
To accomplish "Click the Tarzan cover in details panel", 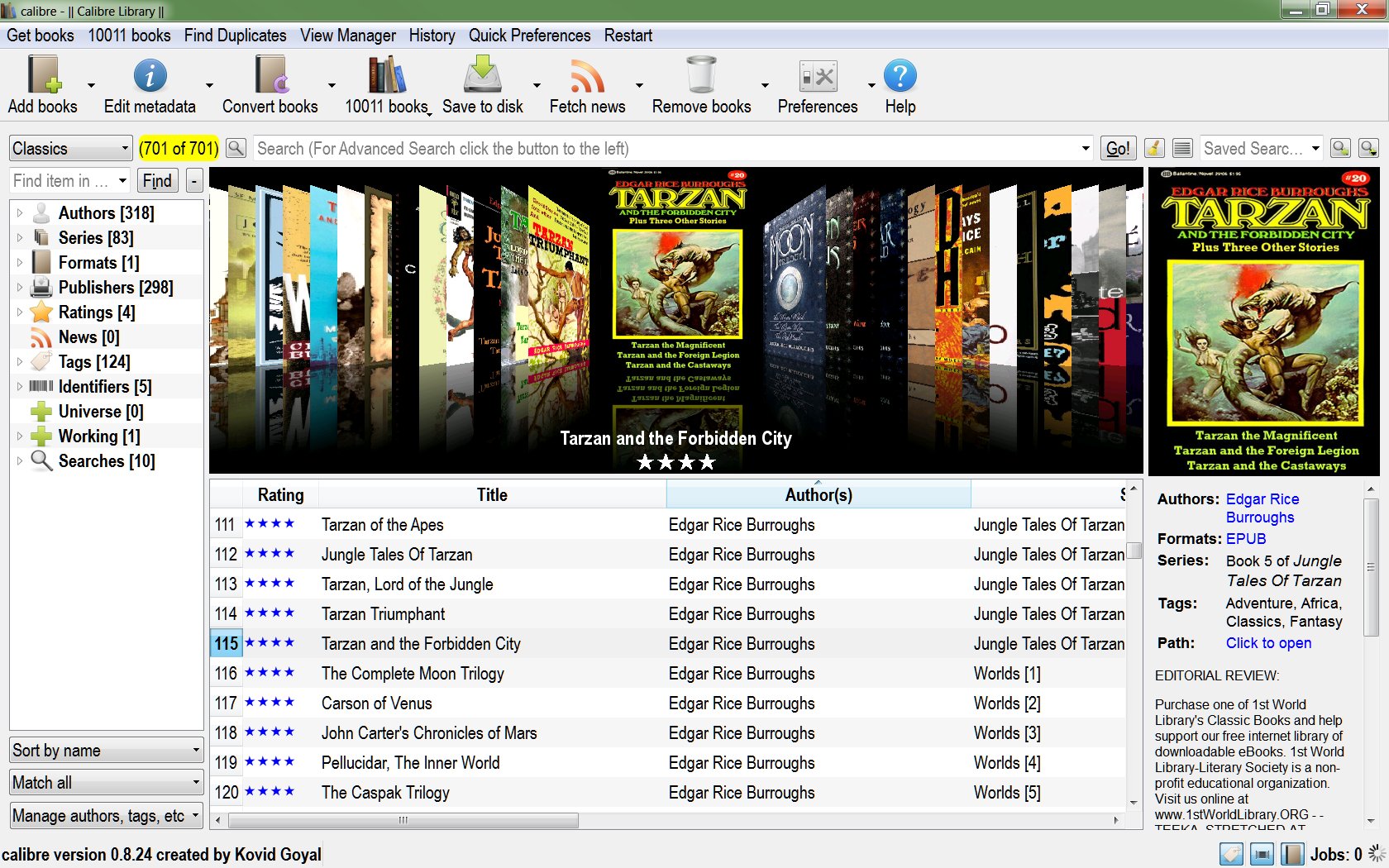I will pyautogui.click(x=1266, y=322).
